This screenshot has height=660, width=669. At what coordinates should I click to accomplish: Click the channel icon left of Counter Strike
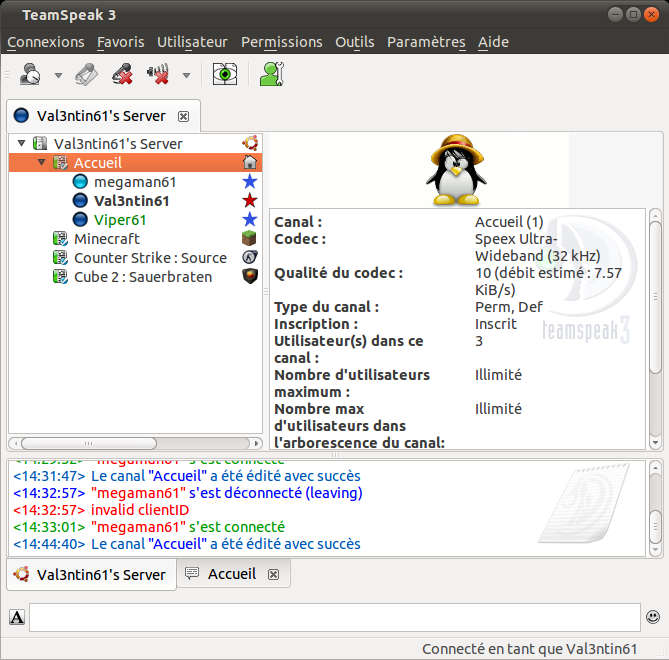click(x=60, y=258)
